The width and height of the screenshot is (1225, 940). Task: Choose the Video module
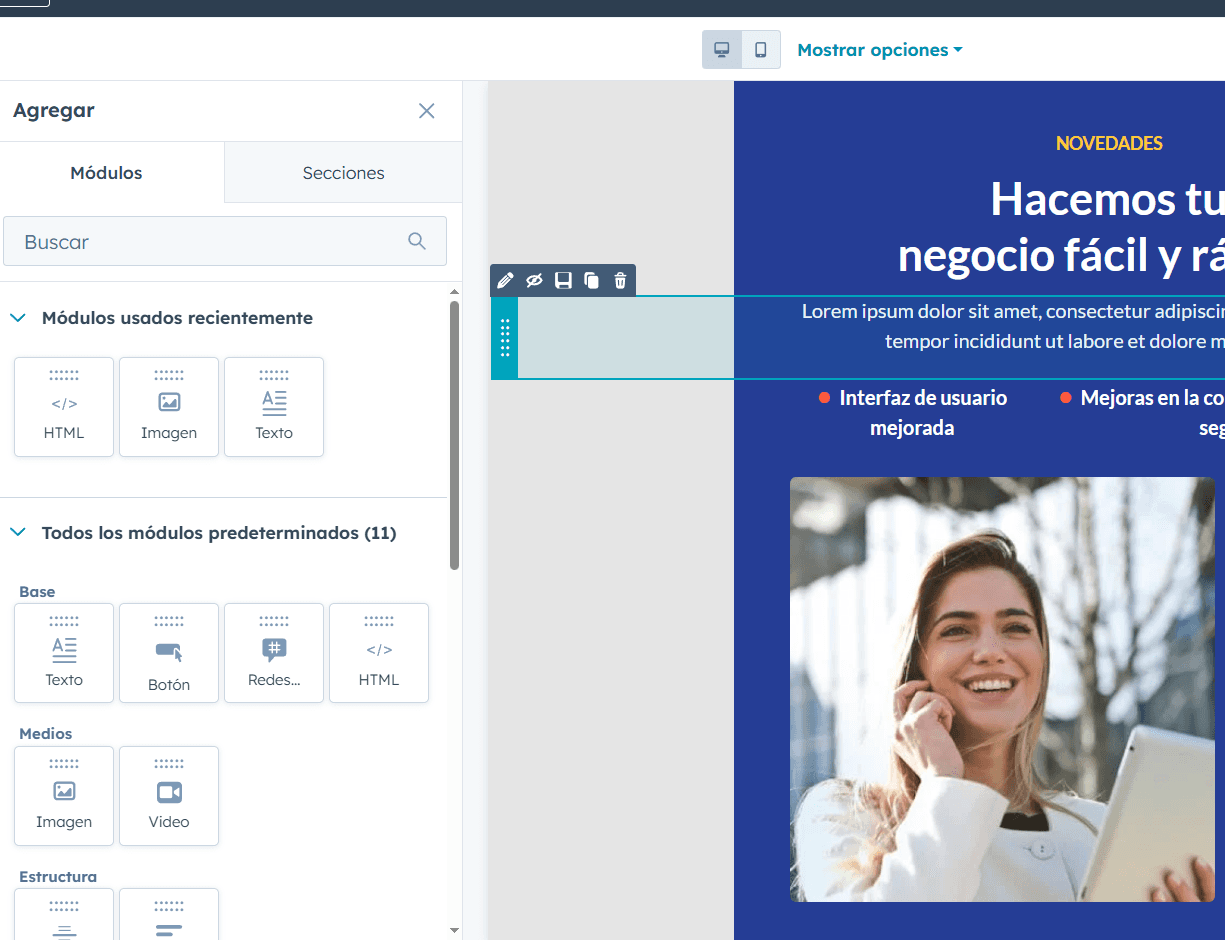pos(169,796)
